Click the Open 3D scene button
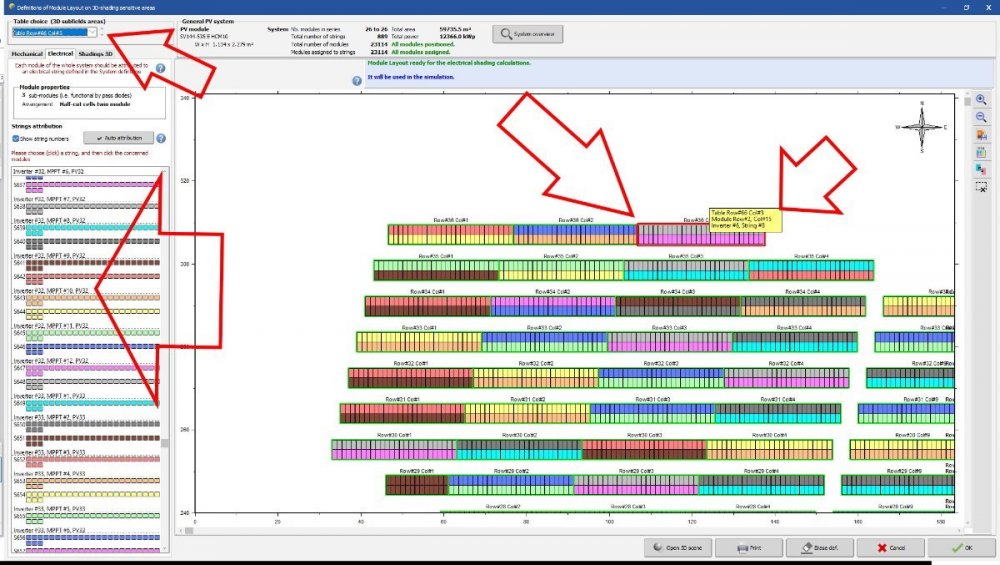This screenshot has width=1000, height=565. point(677,548)
